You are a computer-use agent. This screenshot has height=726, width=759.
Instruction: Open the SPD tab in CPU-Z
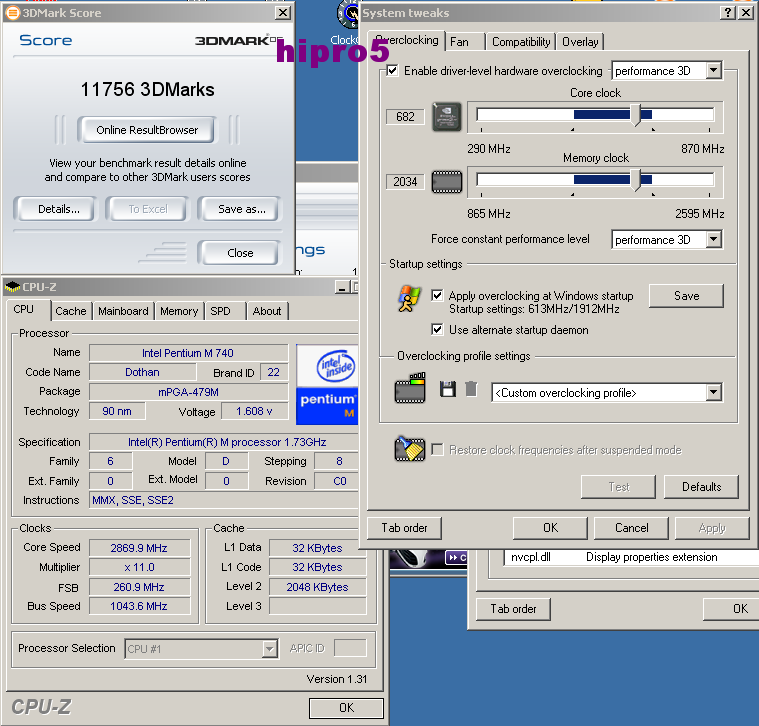pyautogui.click(x=225, y=311)
